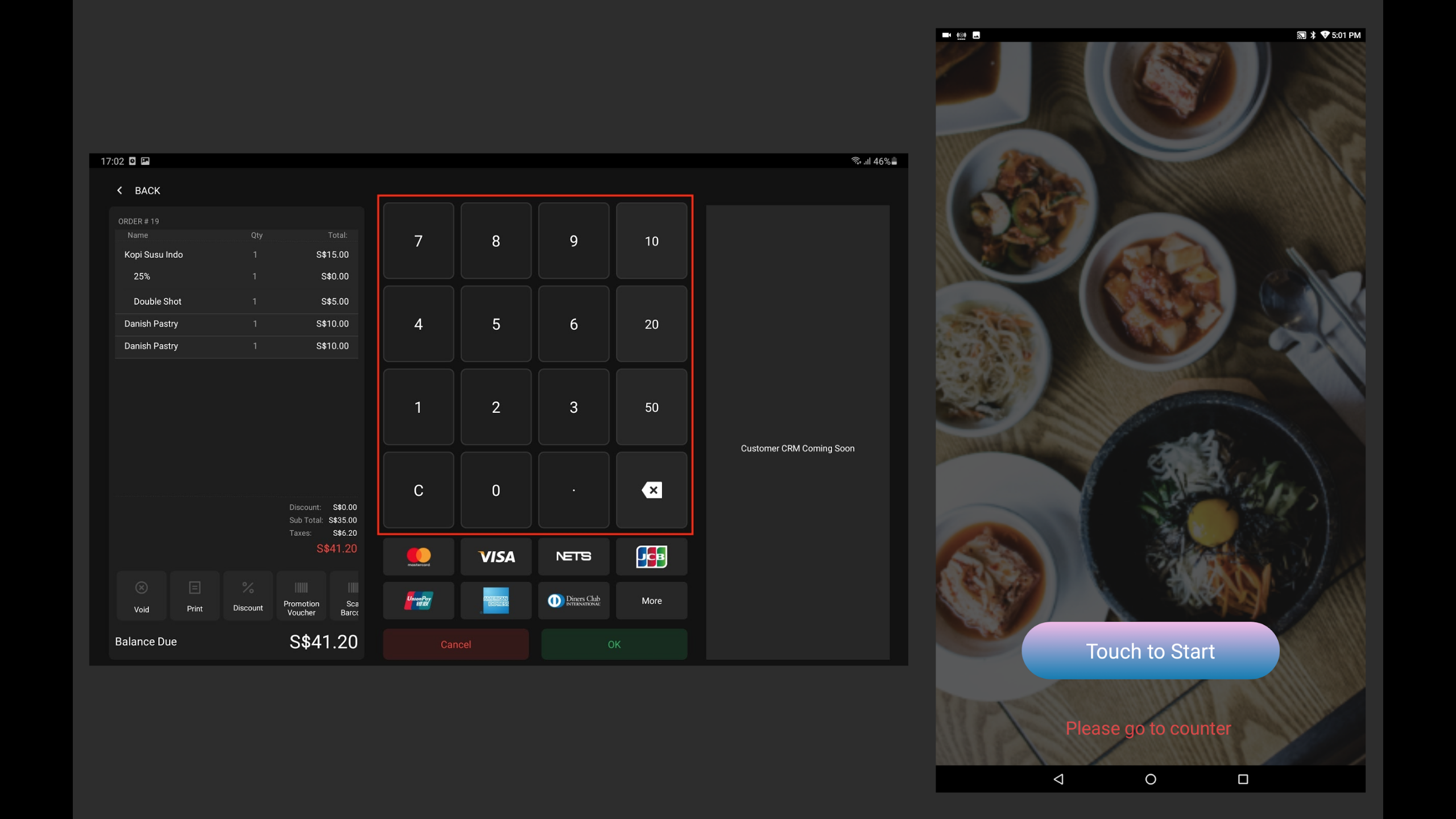This screenshot has height=819, width=1456.
Task: Open Promotion Voucher entry
Action: pos(301,595)
